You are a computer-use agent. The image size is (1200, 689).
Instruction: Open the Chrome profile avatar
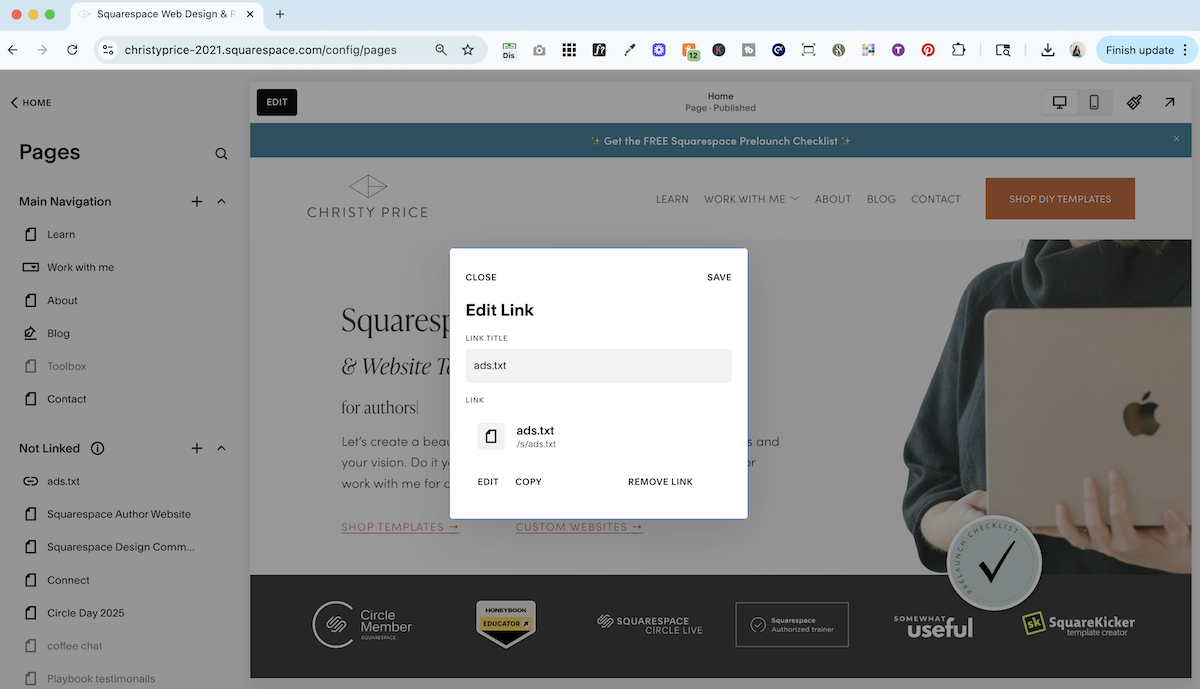coord(1077,49)
